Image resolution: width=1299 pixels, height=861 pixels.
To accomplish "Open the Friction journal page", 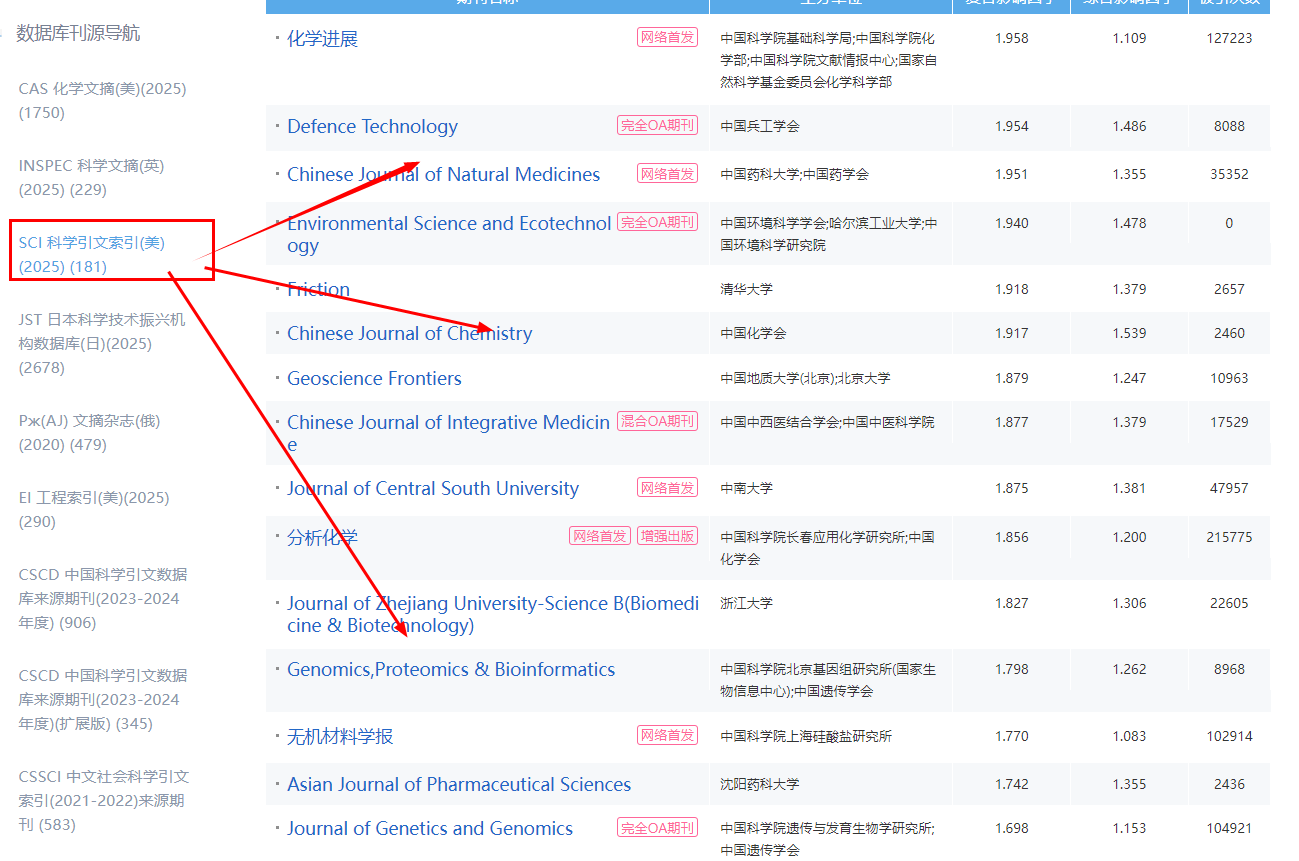I will click(318, 289).
